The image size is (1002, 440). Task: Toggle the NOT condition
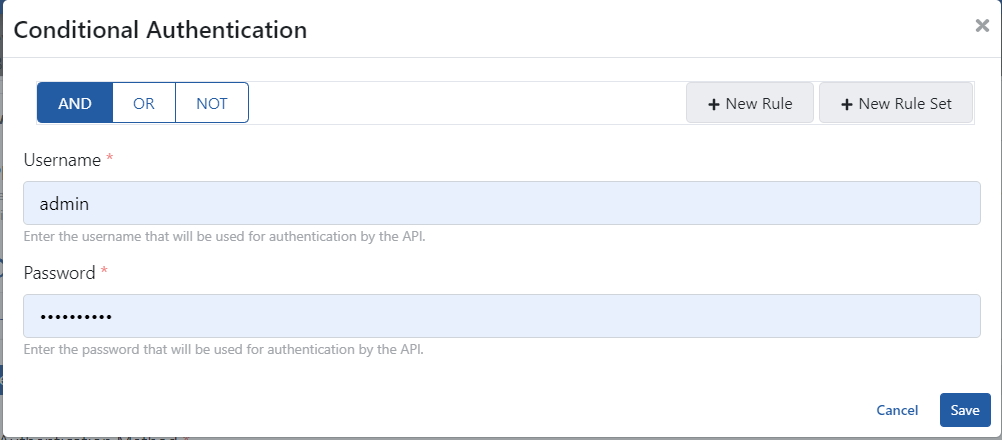pos(212,103)
